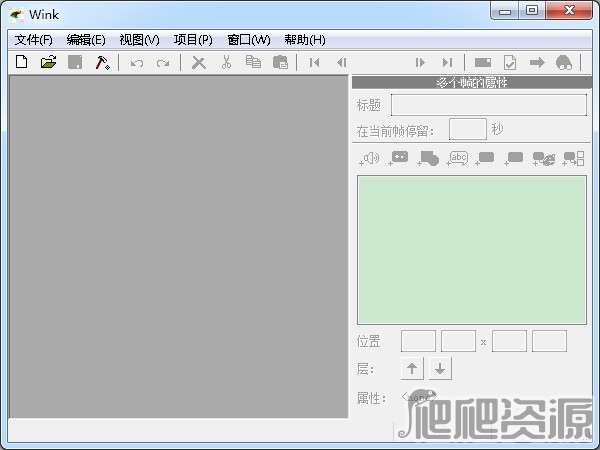Click the hammer tool icon
The width and height of the screenshot is (600, 450).
102,62
